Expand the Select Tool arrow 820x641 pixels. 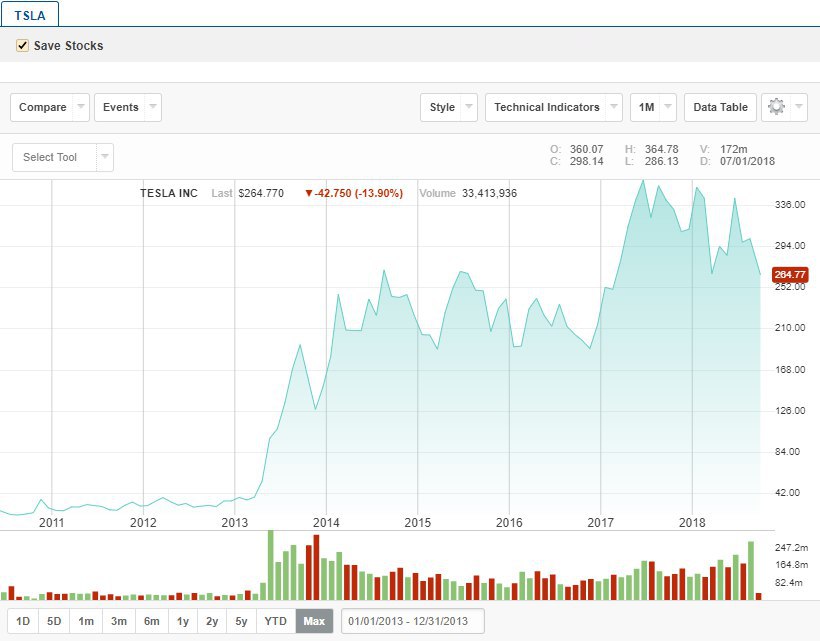[105, 157]
